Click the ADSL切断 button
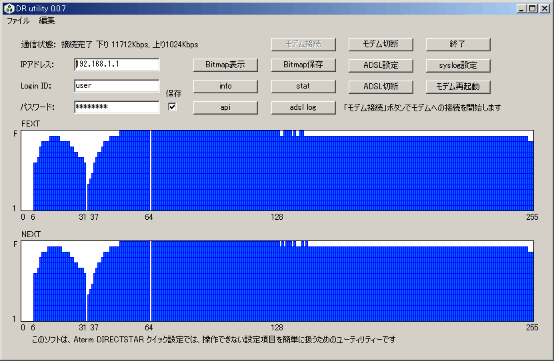The image size is (554, 361). [x=381, y=87]
